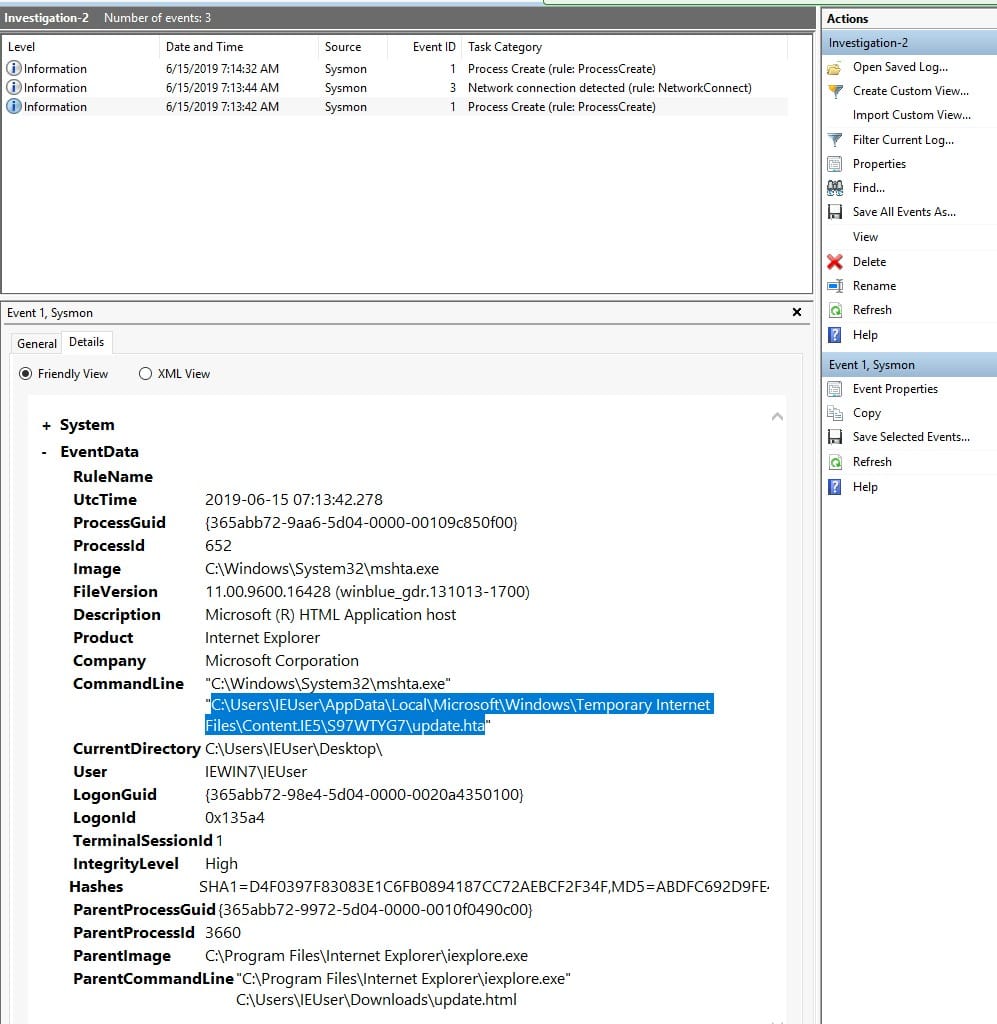Click the Help icon under Event 1, Sysmon
The image size is (997, 1024).
pyautogui.click(x=834, y=487)
